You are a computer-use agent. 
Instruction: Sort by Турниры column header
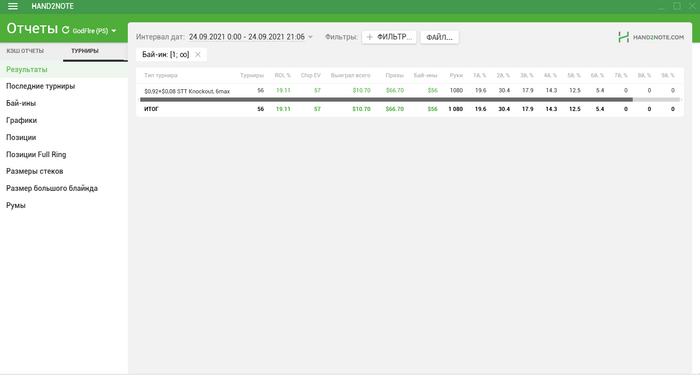252,75
